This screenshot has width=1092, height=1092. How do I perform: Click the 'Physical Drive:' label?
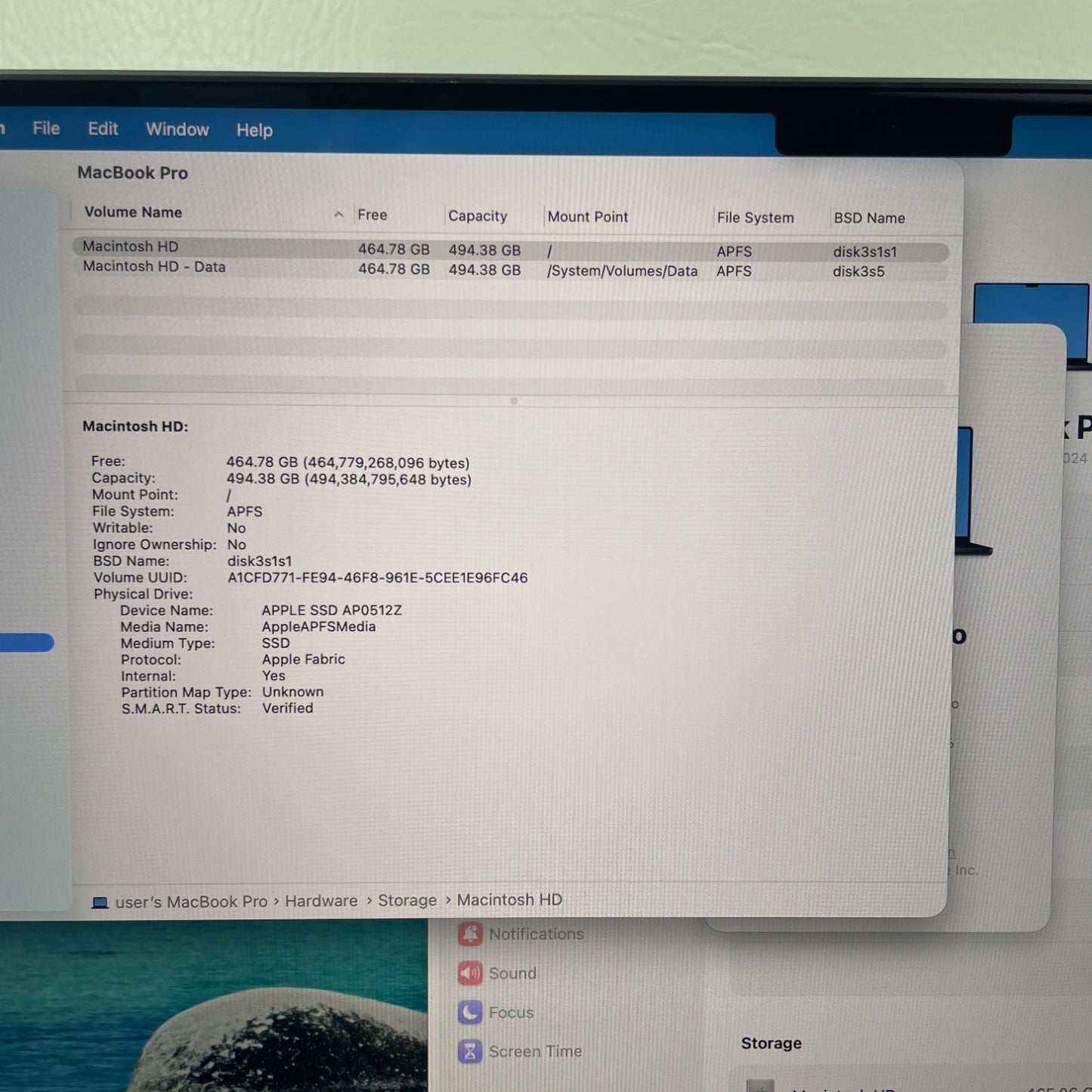143,594
